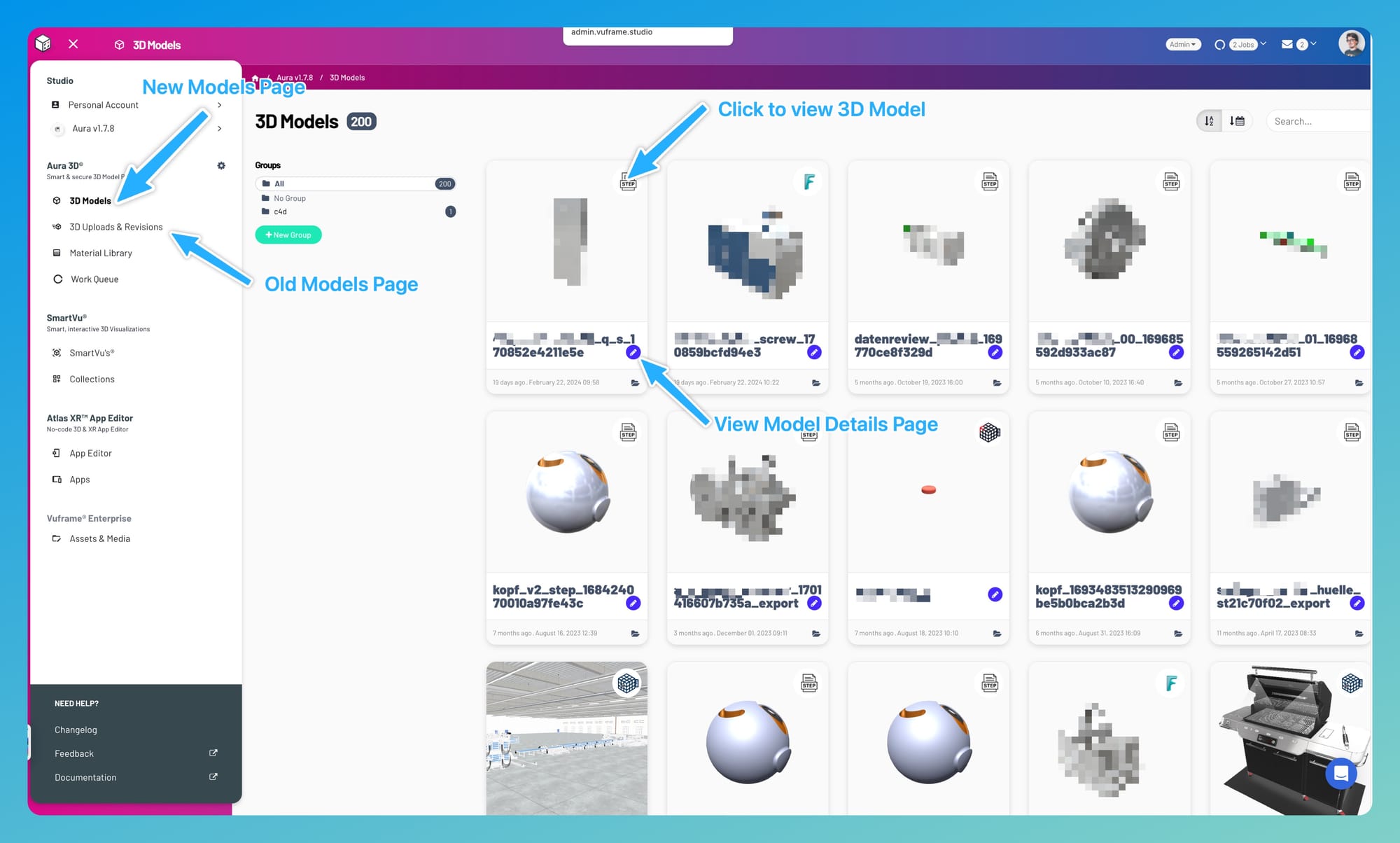View cube model on the August 18 card

tap(990, 433)
